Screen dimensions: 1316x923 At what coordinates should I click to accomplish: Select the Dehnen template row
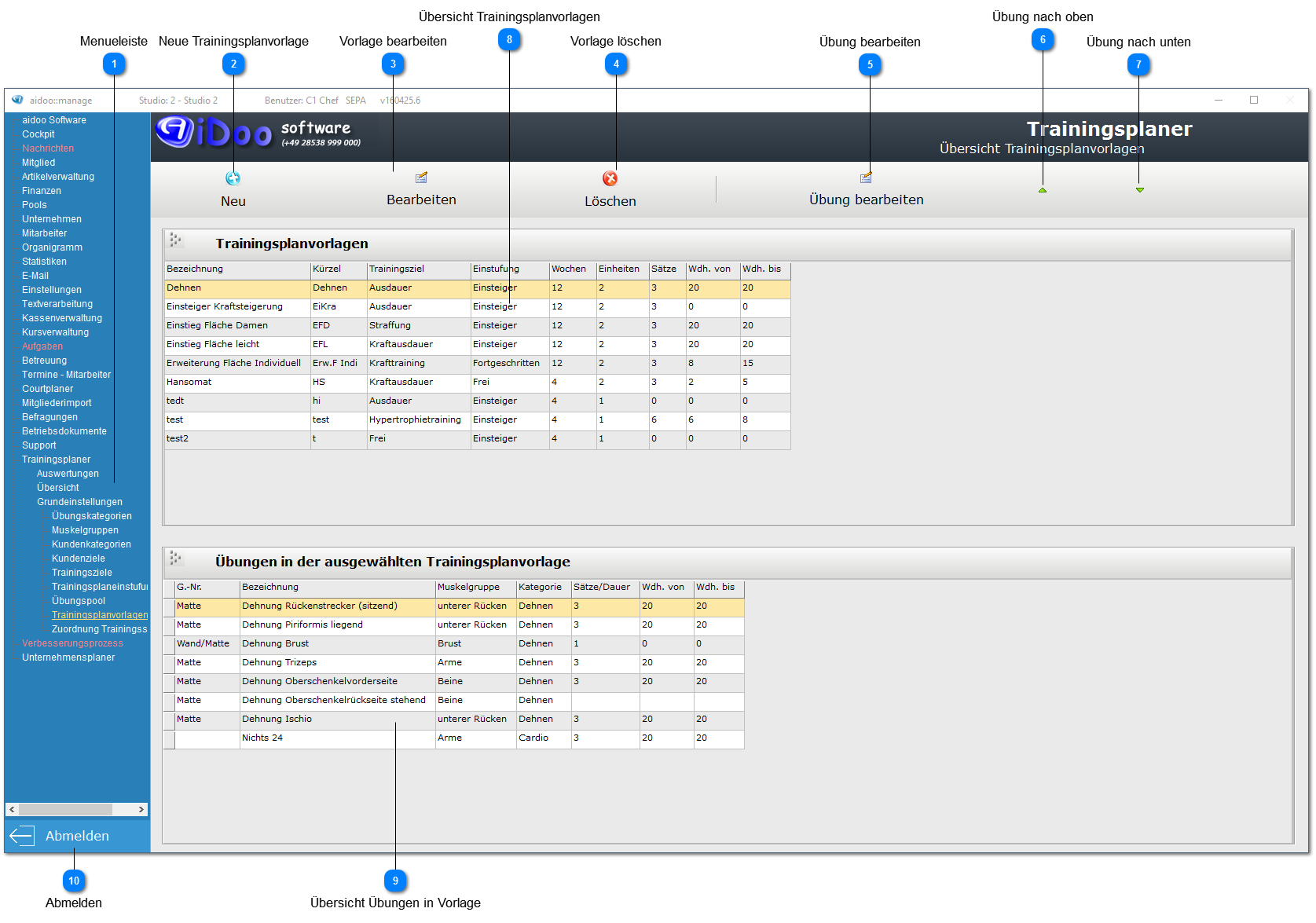click(478, 288)
